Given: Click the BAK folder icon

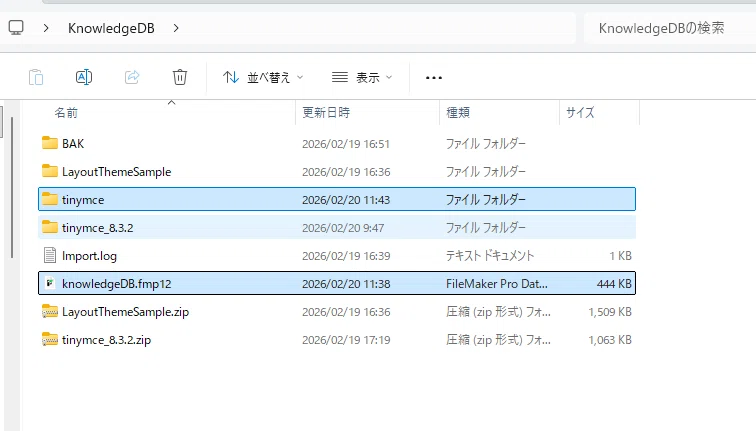Looking at the screenshot, I should click(50, 143).
